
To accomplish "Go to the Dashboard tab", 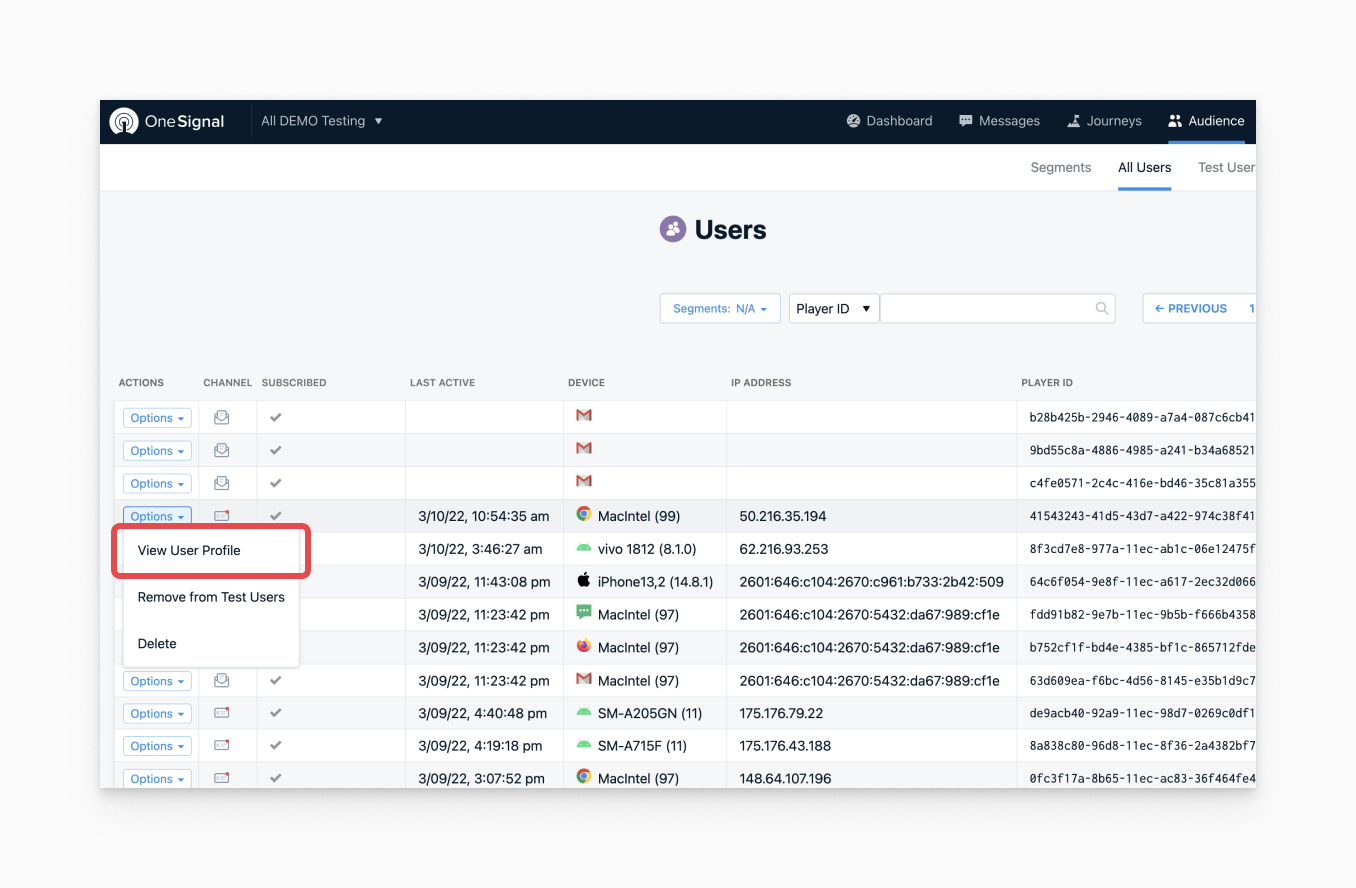I will 889,121.
